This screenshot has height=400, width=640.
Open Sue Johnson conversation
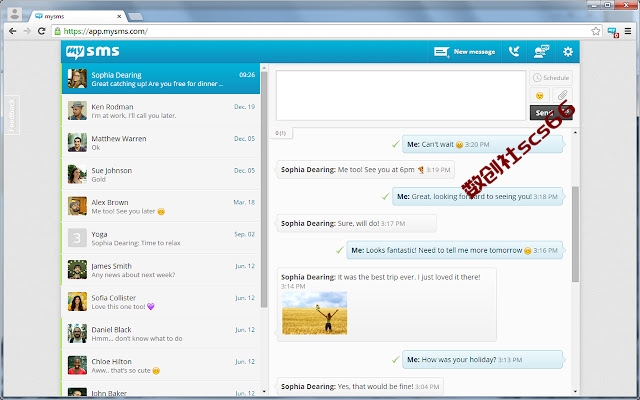point(161,174)
